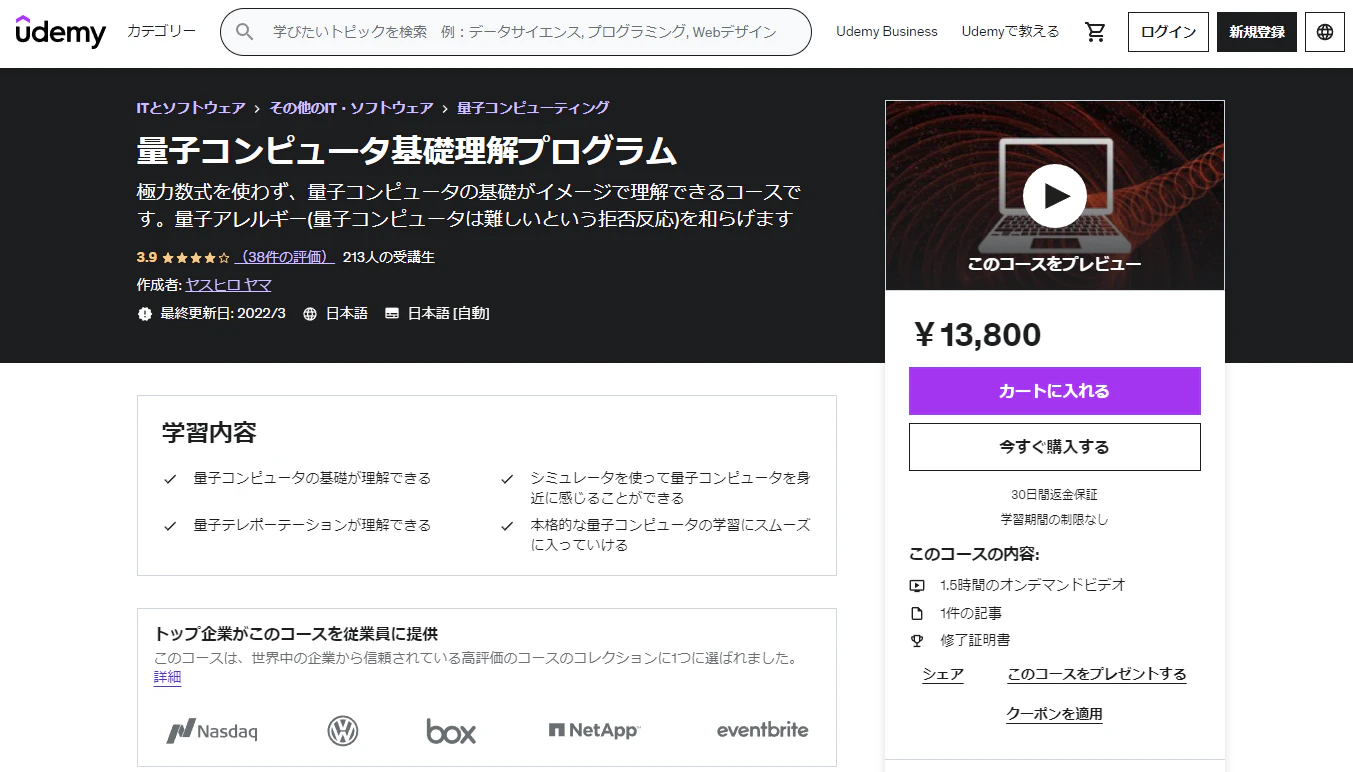
Task: Click the 30日間返金保証 text
Action: [x=1054, y=495]
